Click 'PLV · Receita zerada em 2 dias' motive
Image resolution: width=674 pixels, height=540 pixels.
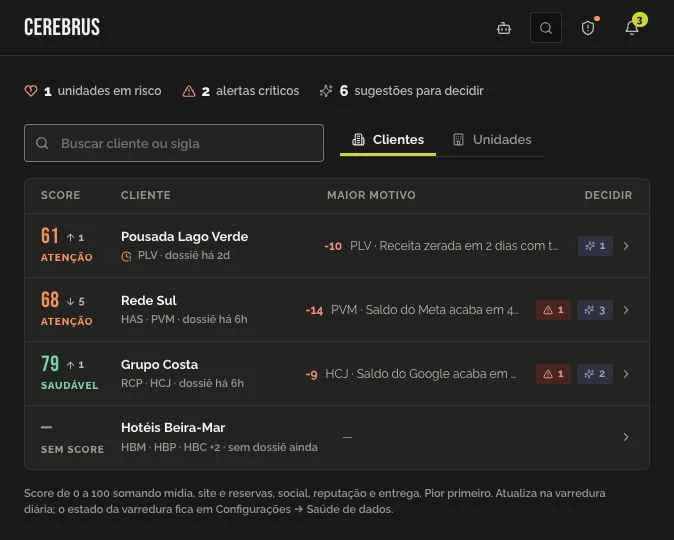click(454, 246)
